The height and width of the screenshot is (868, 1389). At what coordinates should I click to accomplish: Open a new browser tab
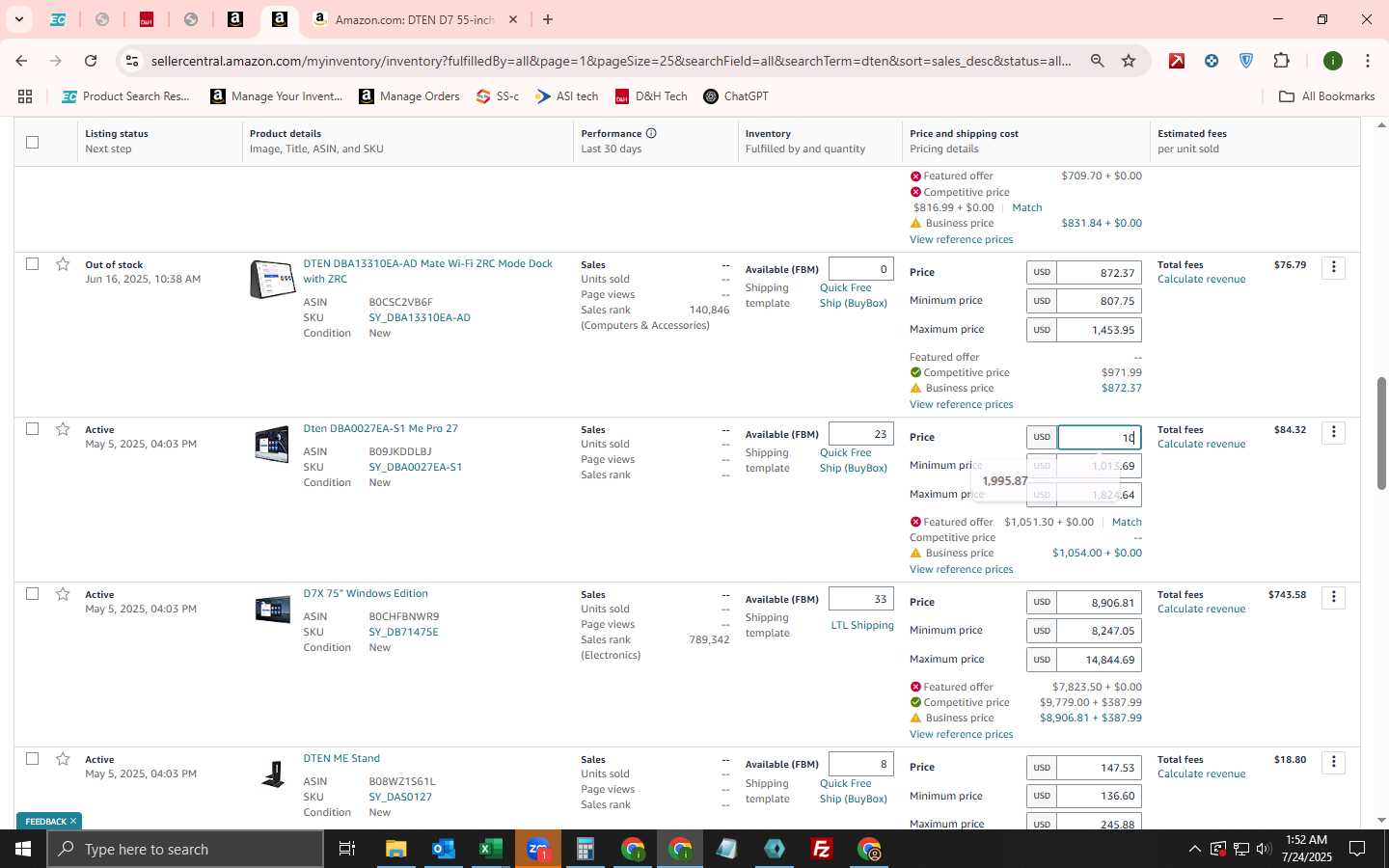548,19
